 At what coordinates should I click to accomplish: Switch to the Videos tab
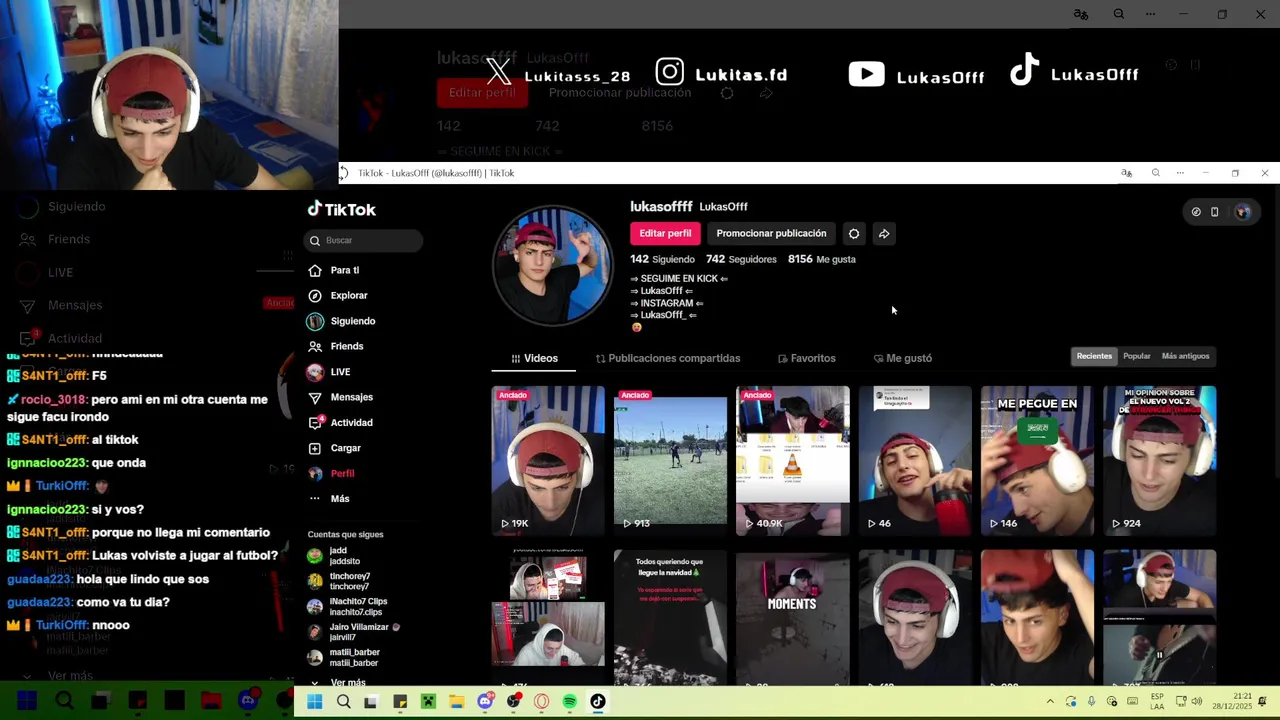[534, 358]
